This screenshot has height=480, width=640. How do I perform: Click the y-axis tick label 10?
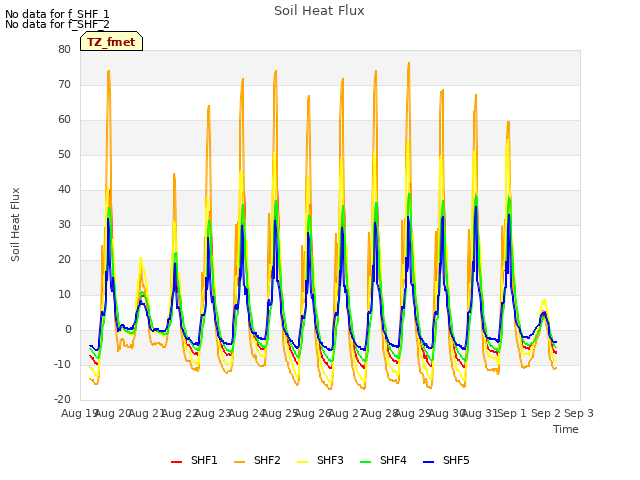[64, 295]
